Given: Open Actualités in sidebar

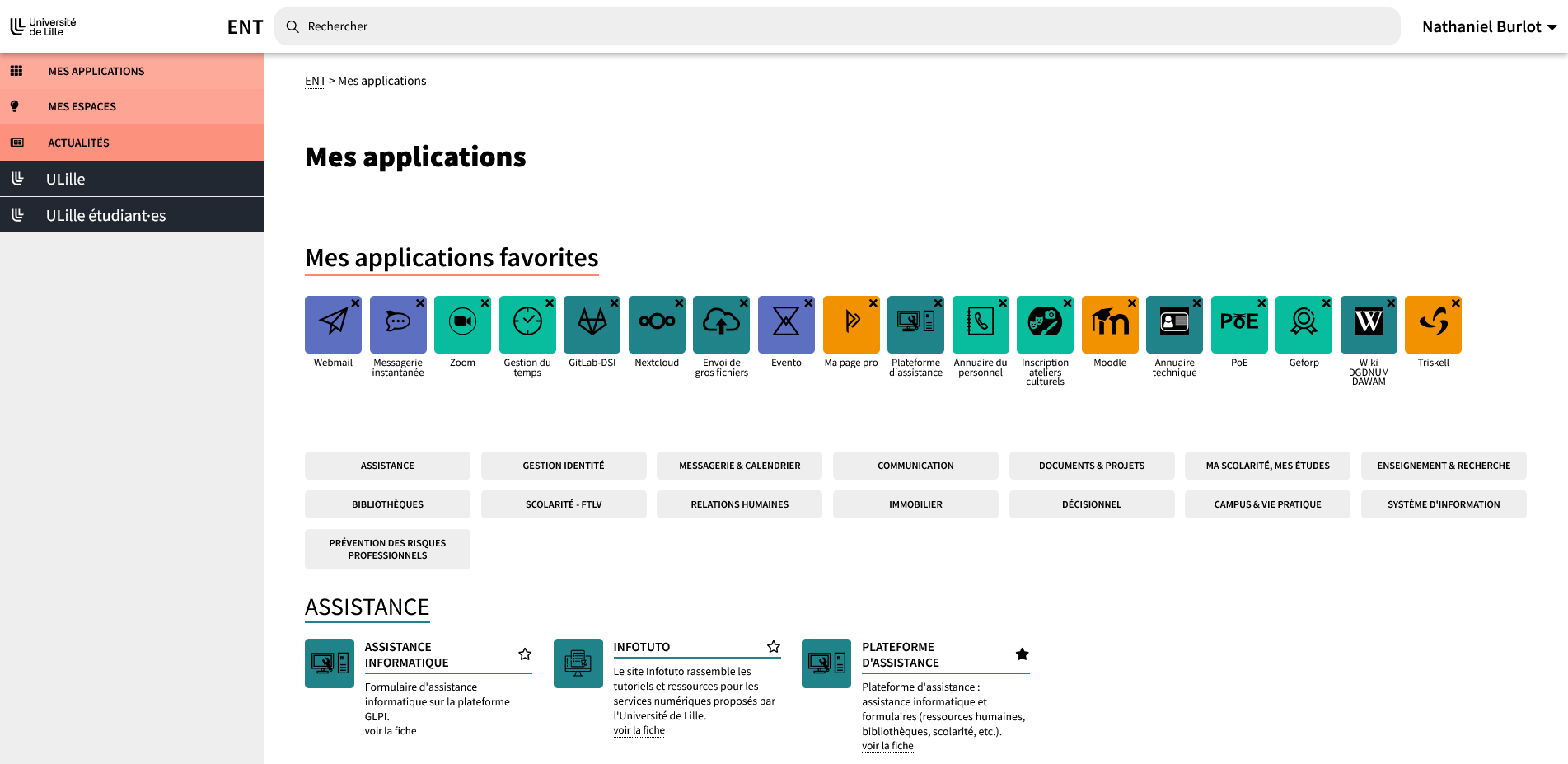Looking at the screenshot, I should click(x=132, y=143).
